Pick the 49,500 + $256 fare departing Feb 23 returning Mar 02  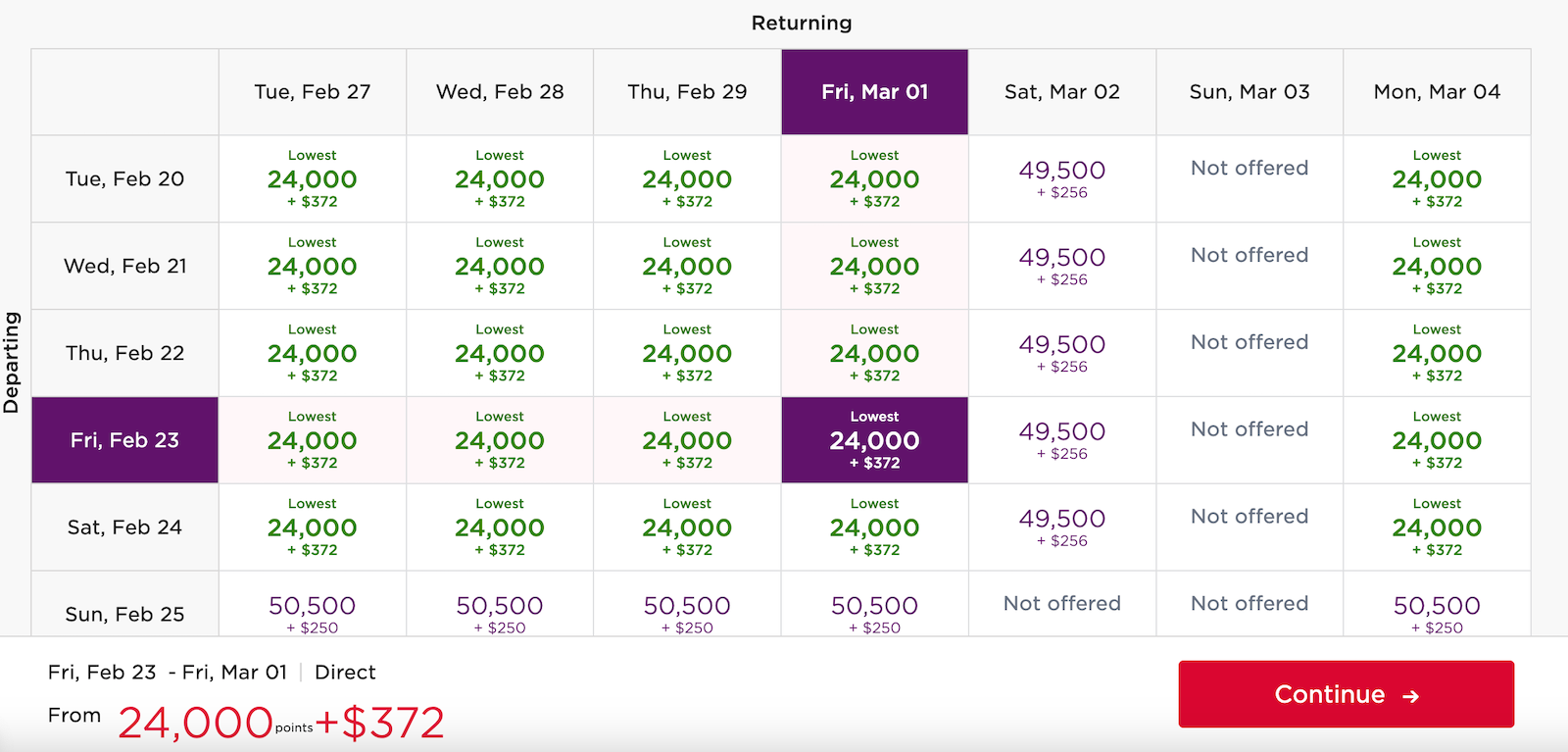coord(1061,439)
